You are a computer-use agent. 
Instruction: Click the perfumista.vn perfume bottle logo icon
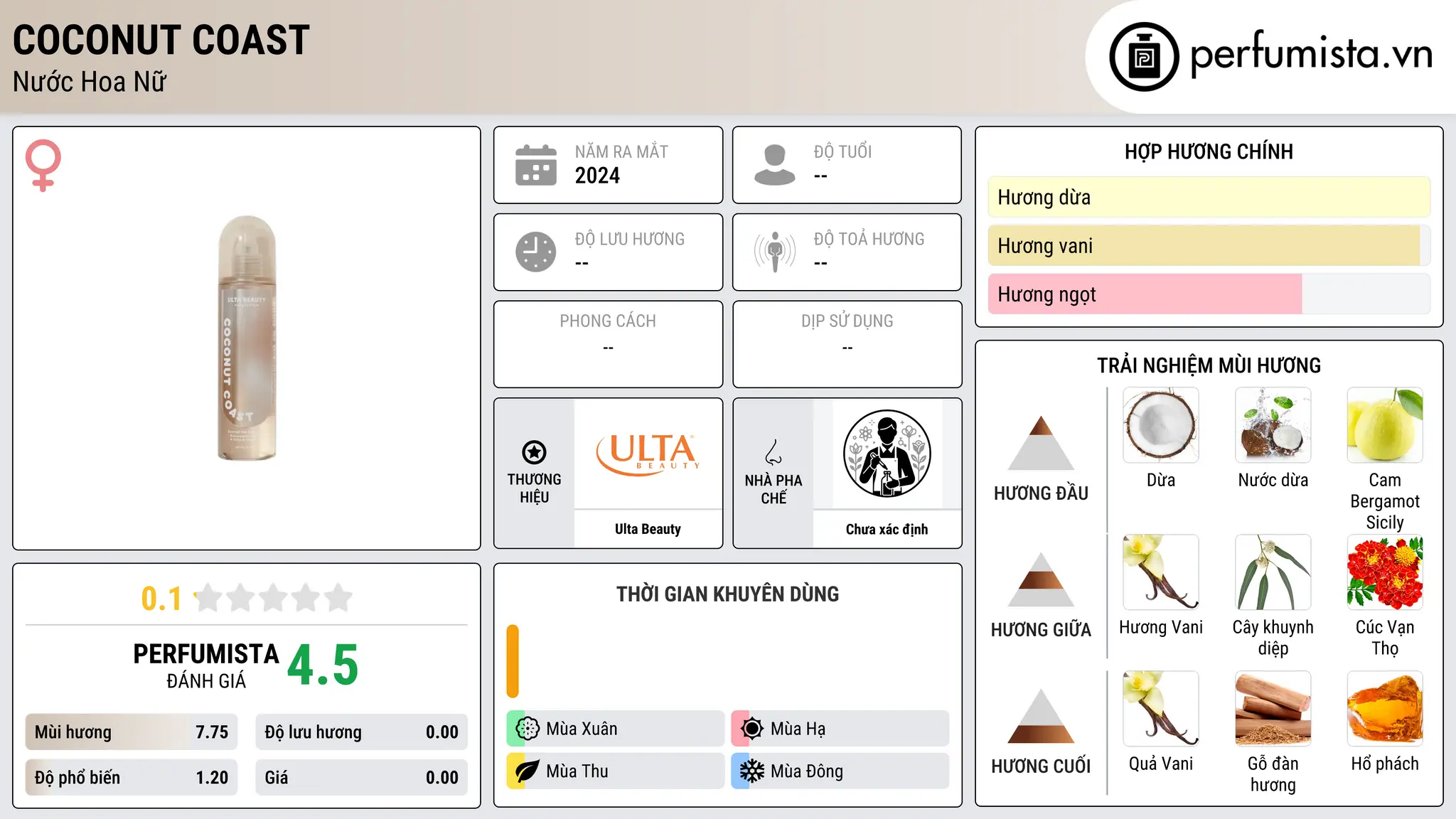pos(1144,57)
